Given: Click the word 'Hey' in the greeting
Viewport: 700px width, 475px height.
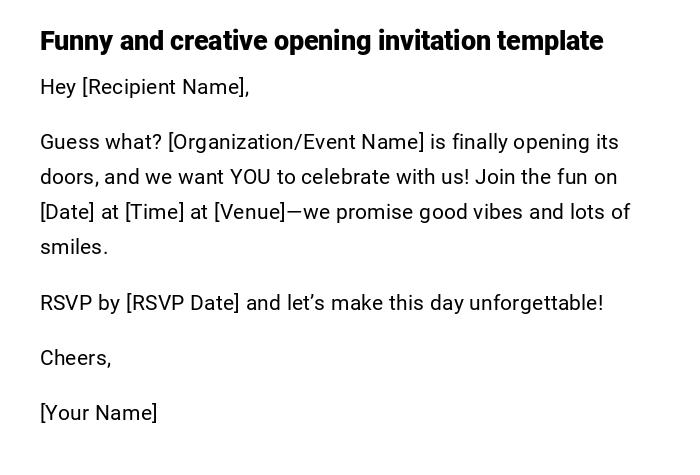Looking at the screenshot, I should (x=58, y=87).
